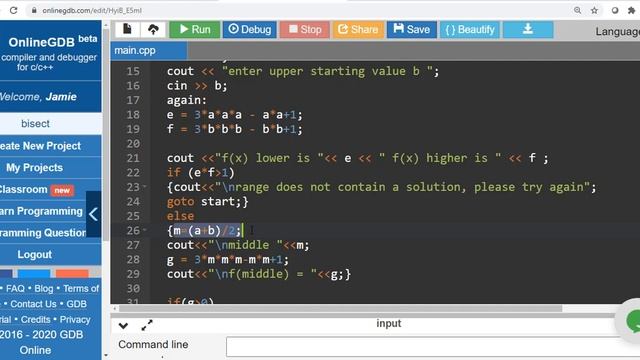Start the Debug session
Screen dimensions: 640x360
[x=249, y=29]
